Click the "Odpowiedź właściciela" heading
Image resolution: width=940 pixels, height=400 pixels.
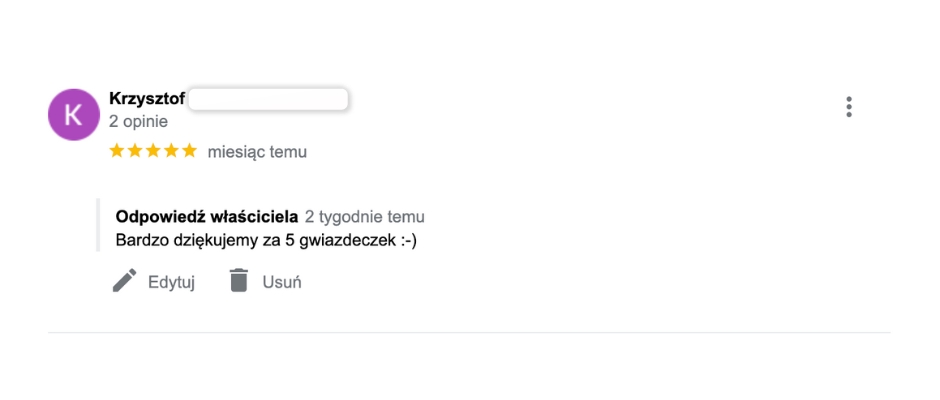pos(207,216)
